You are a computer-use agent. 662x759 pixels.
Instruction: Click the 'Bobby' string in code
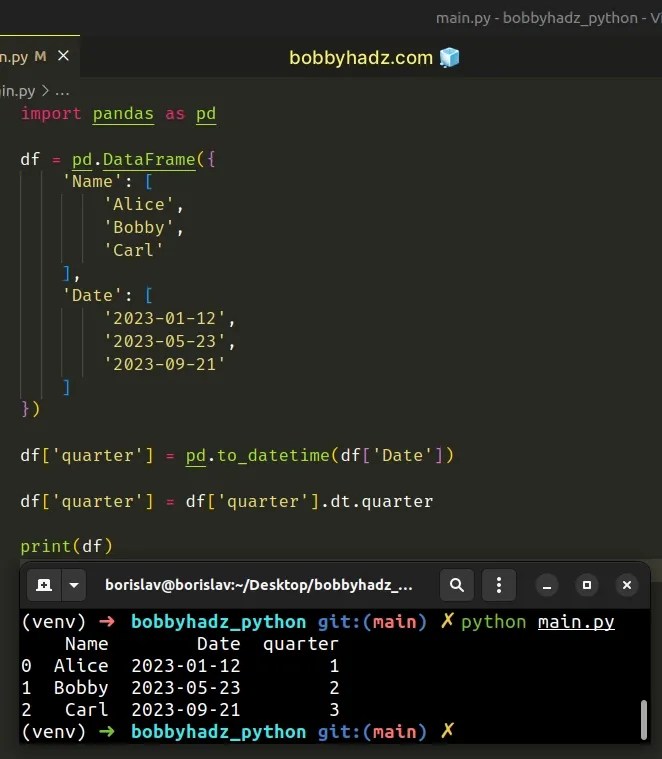click(x=139, y=227)
